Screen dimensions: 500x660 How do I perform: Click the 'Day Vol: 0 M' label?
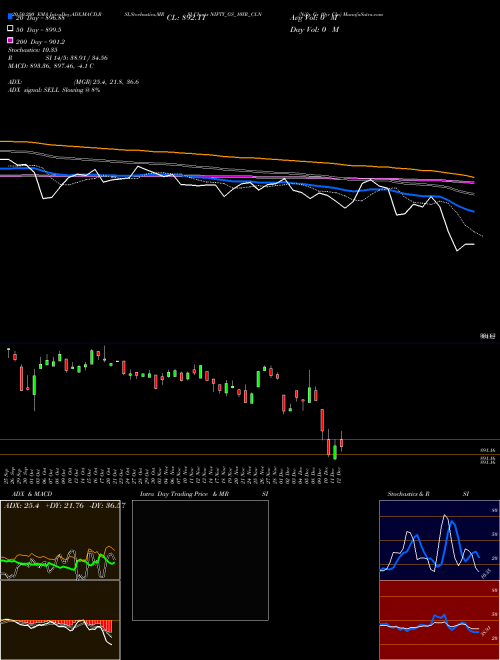click(314, 29)
